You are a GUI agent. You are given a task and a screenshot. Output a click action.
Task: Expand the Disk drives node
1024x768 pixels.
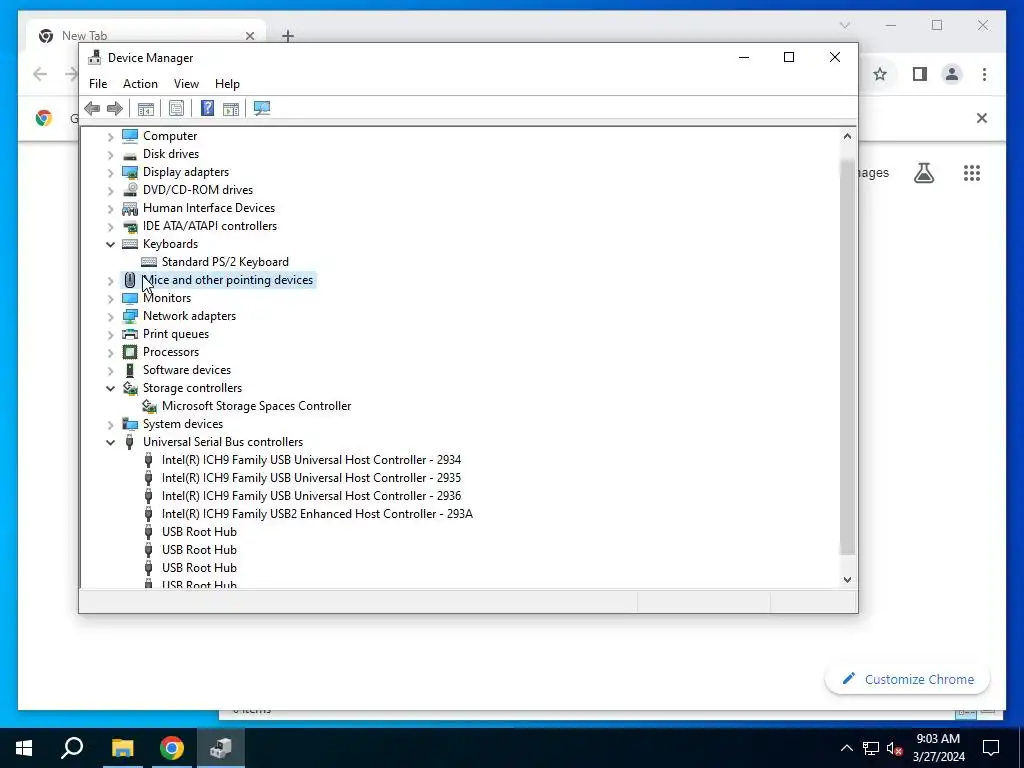pyautogui.click(x=110, y=155)
